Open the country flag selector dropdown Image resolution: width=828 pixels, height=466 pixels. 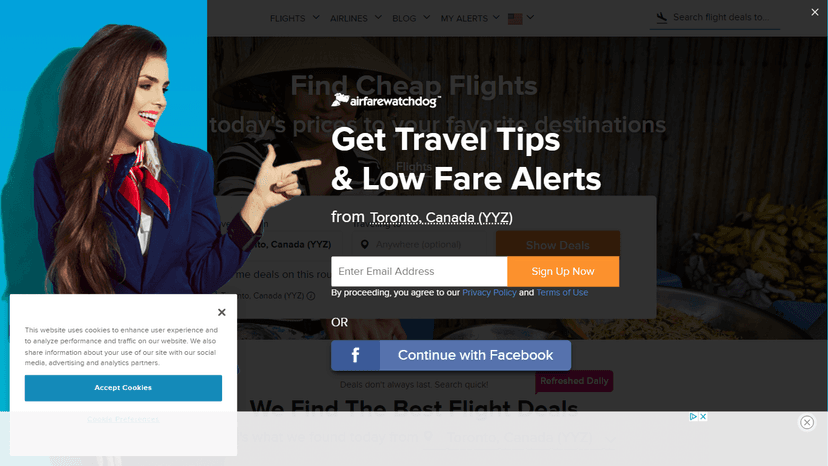coord(521,18)
